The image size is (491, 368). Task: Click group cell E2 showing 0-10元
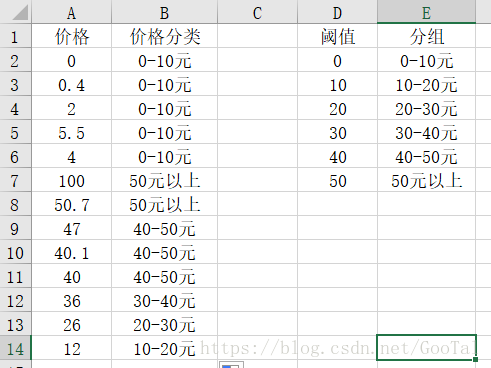[x=426, y=60]
